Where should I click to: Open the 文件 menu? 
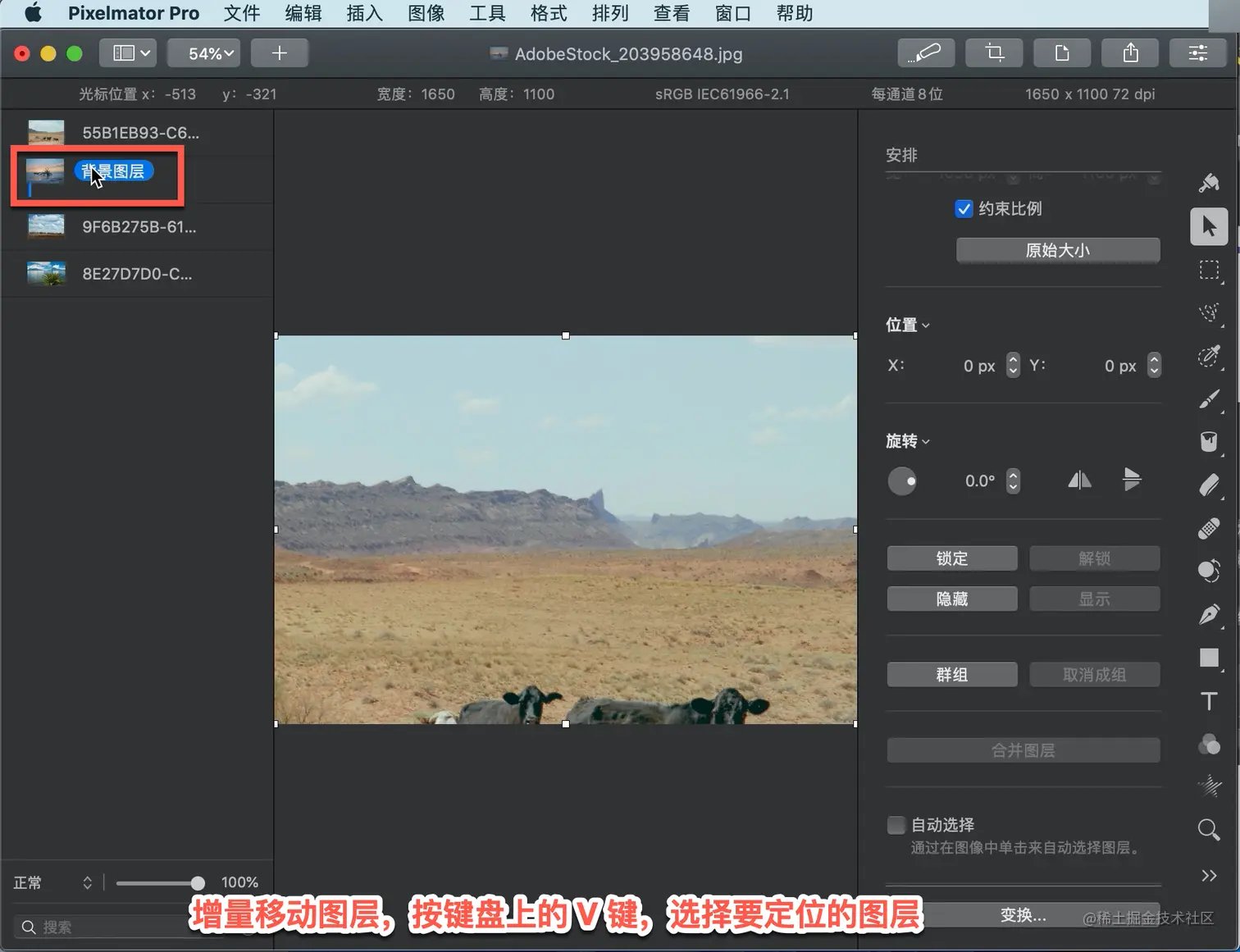(x=241, y=13)
